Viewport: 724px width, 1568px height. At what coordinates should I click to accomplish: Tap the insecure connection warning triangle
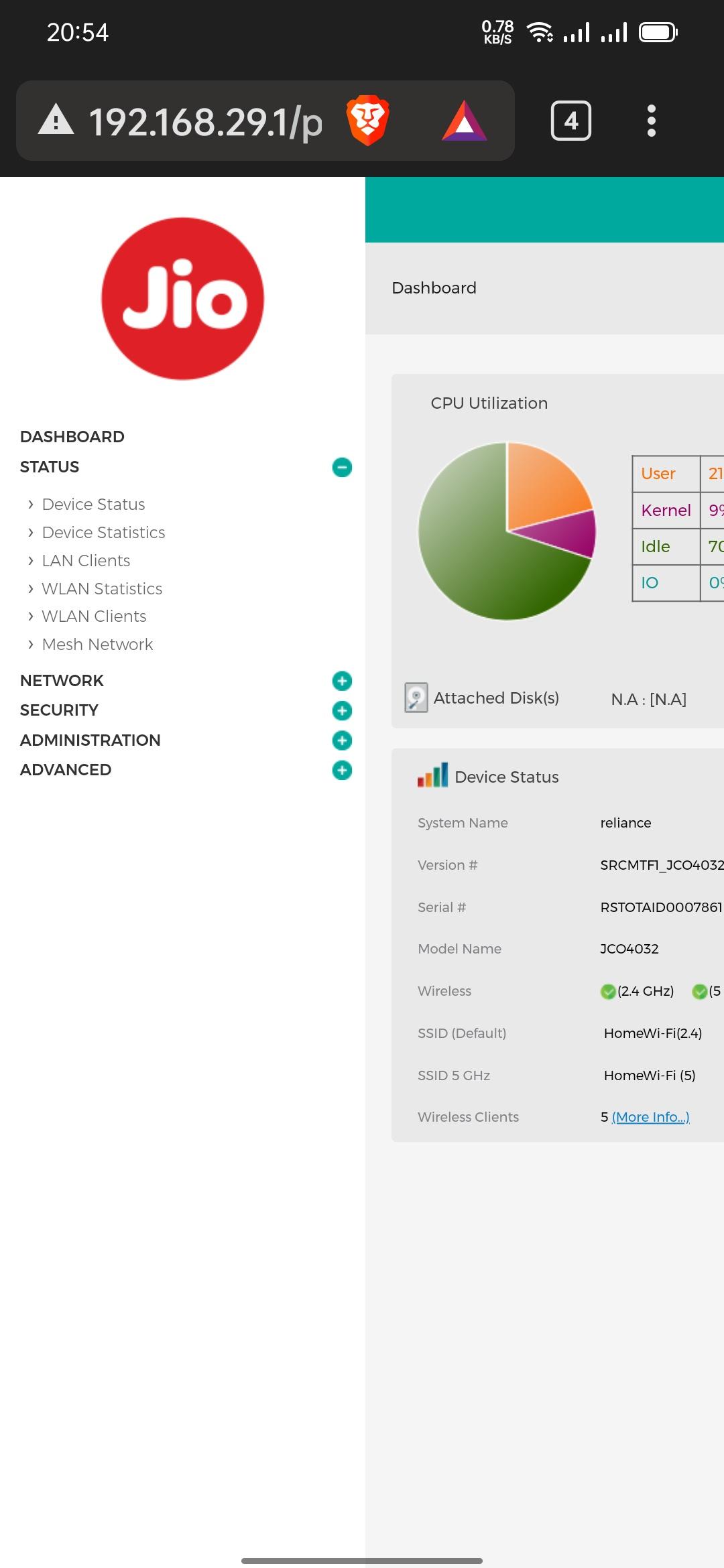click(x=56, y=121)
